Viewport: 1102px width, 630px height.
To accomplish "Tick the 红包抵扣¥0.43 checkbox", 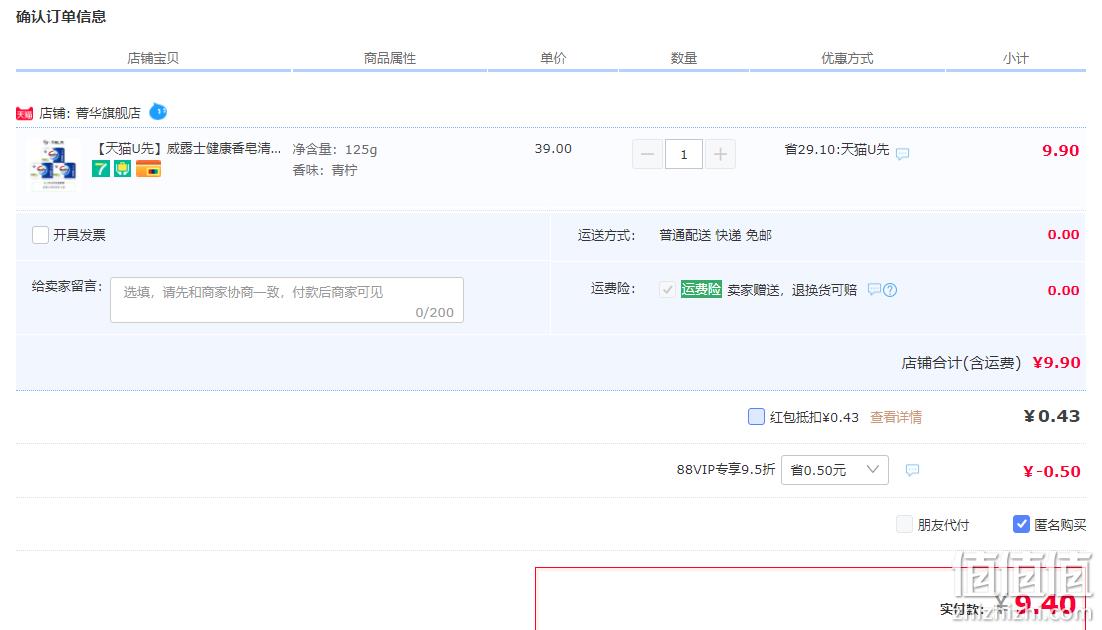I will 756,417.
